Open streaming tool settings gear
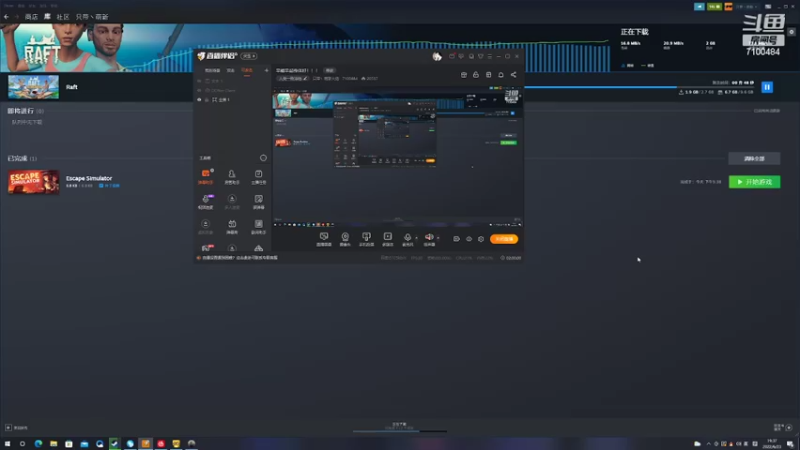This screenshot has width=800, height=450. click(481, 239)
